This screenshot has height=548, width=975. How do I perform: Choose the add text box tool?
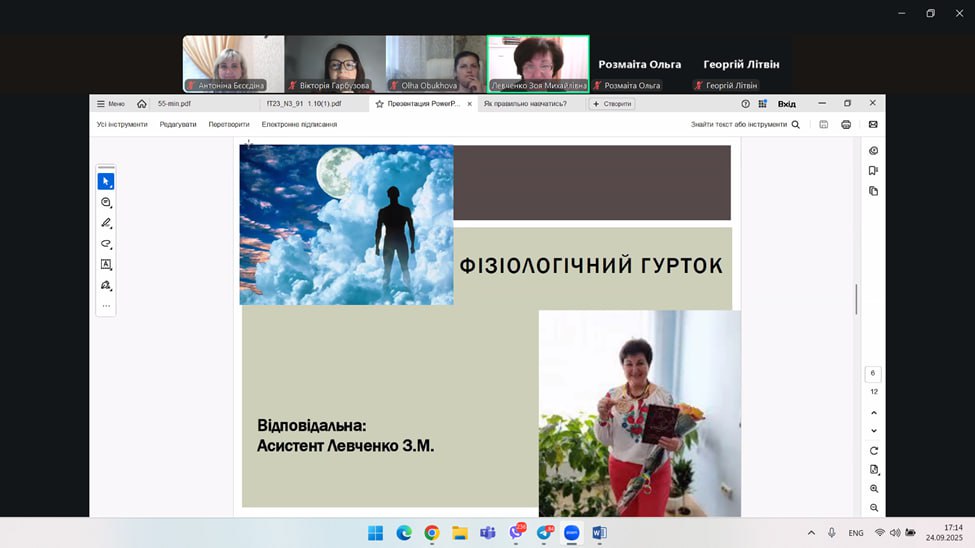pos(105,265)
